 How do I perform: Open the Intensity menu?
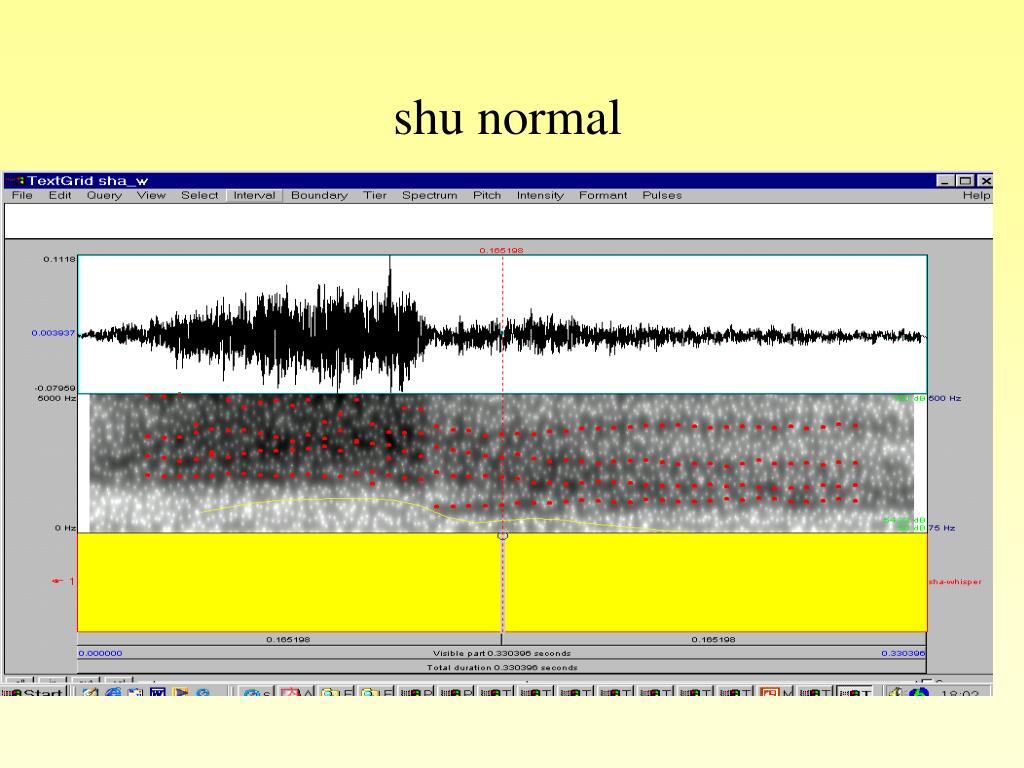pyautogui.click(x=540, y=195)
